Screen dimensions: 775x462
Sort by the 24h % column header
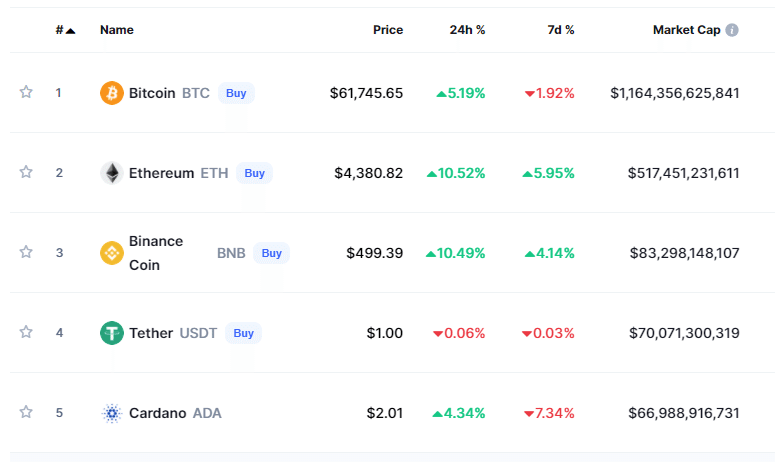(467, 30)
